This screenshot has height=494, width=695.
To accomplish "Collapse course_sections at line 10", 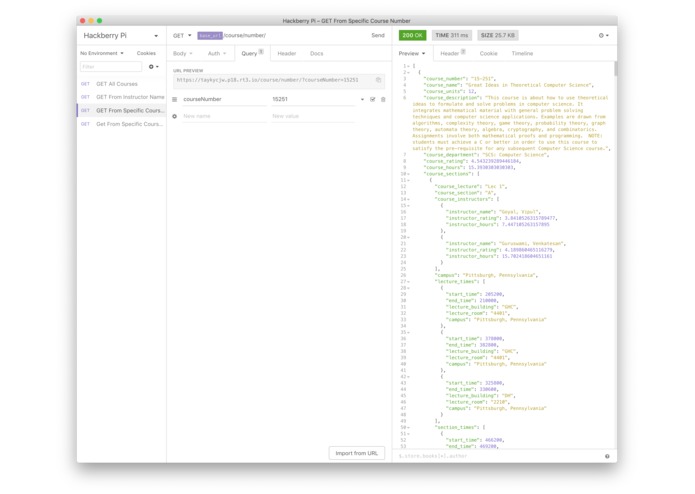I will point(408,174).
